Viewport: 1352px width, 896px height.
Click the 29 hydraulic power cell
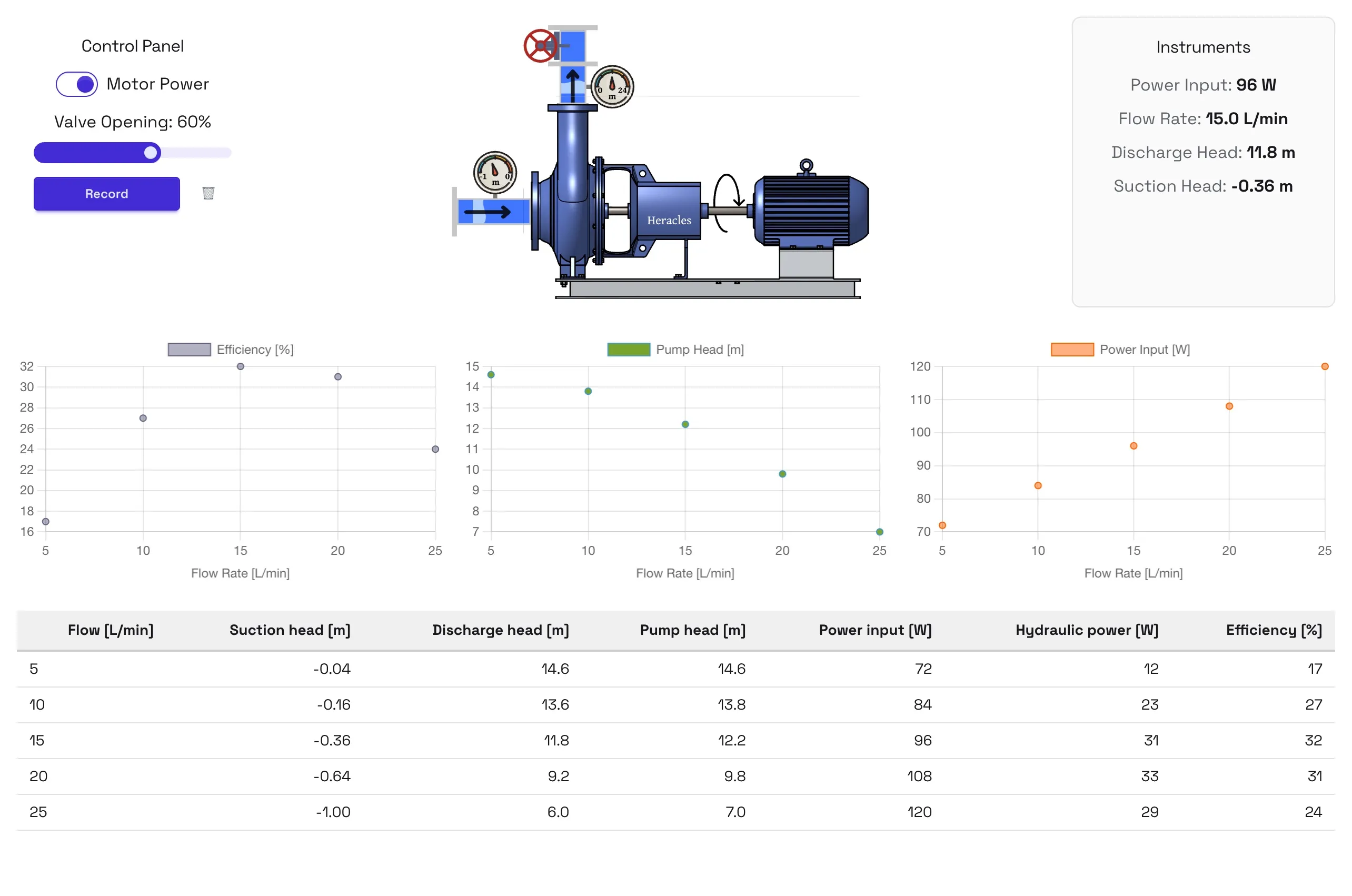(x=1150, y=812)
